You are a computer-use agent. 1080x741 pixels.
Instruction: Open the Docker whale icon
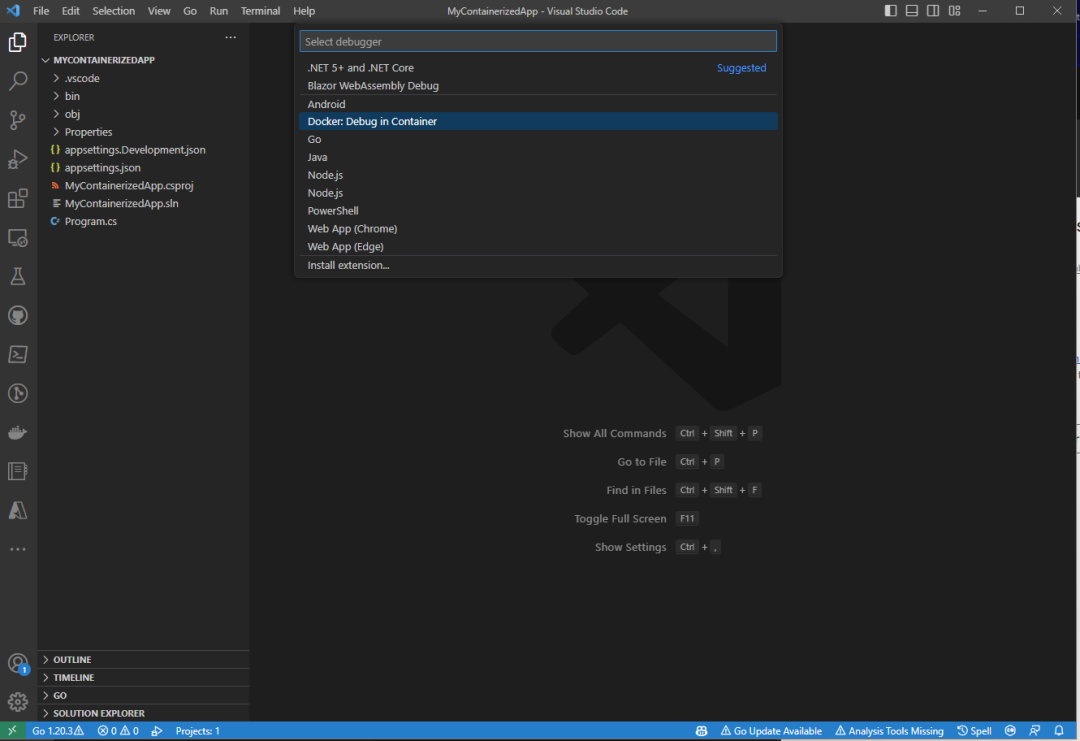pyautogui.click(x=18, y=432)
